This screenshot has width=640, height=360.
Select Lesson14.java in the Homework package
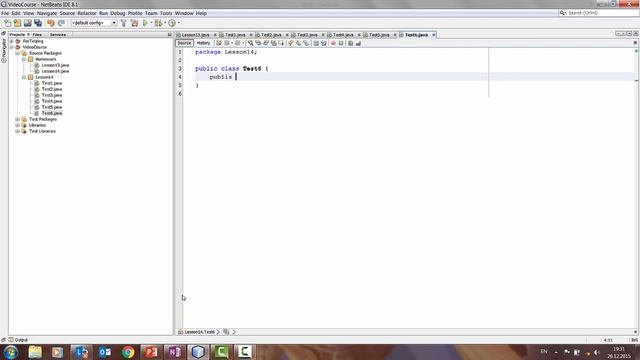click(55, 71)
